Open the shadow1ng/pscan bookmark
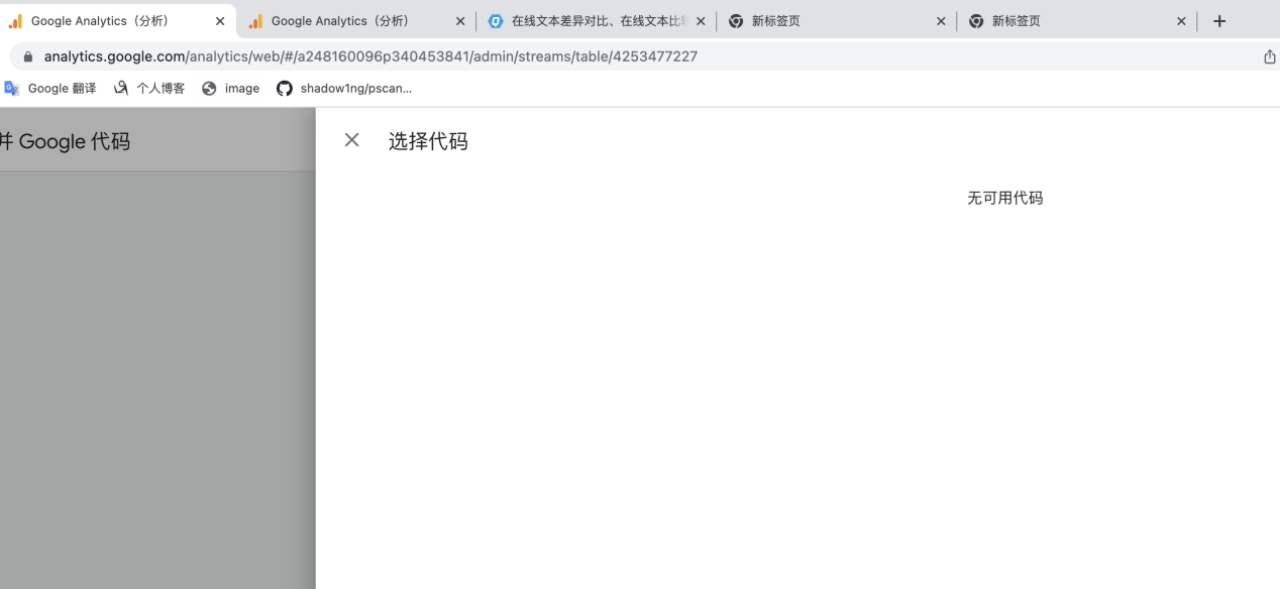The height and width of the screenshot is (589, 1280). [x=343, y=88]
